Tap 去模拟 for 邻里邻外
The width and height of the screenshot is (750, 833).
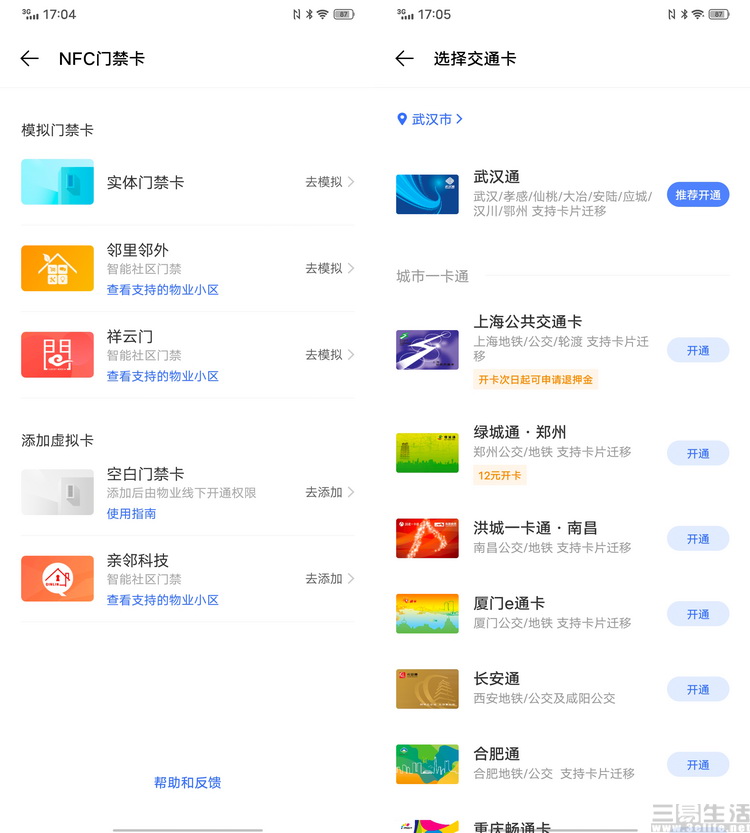[x=329, y=268]
